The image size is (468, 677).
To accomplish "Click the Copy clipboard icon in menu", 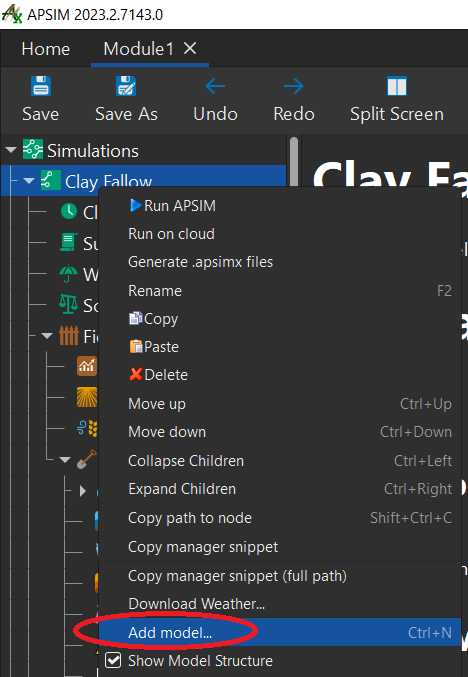I will pyautogui.click(x=136, y=319).
